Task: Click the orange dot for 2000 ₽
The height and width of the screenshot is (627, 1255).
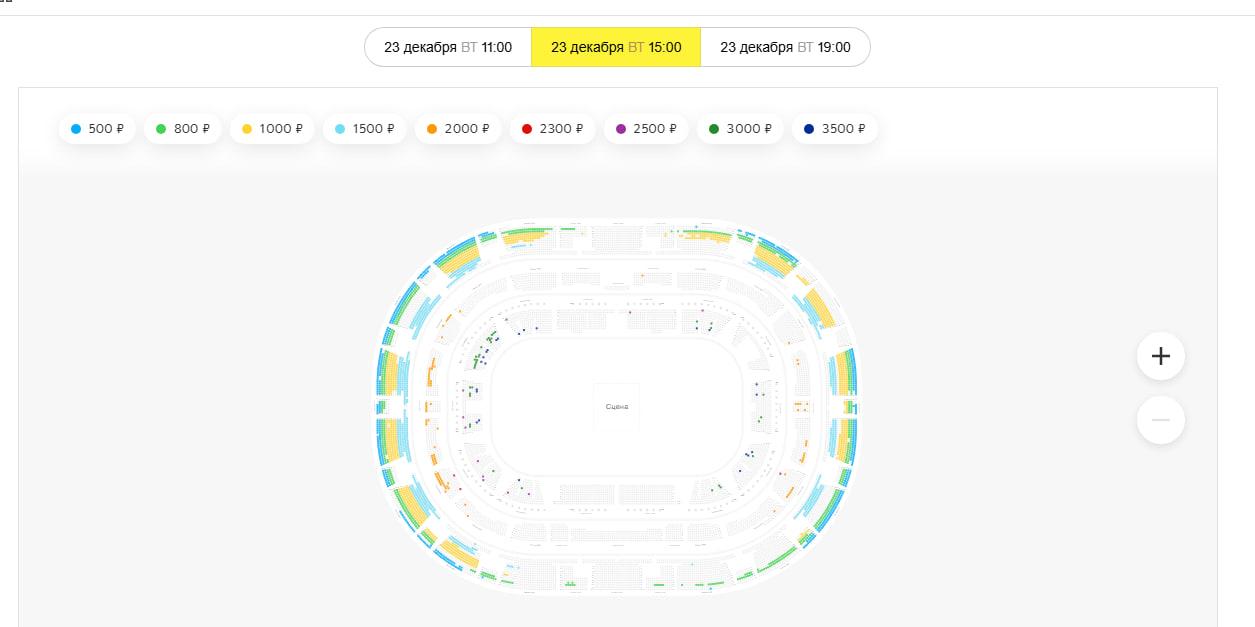Action: [432, 129]
